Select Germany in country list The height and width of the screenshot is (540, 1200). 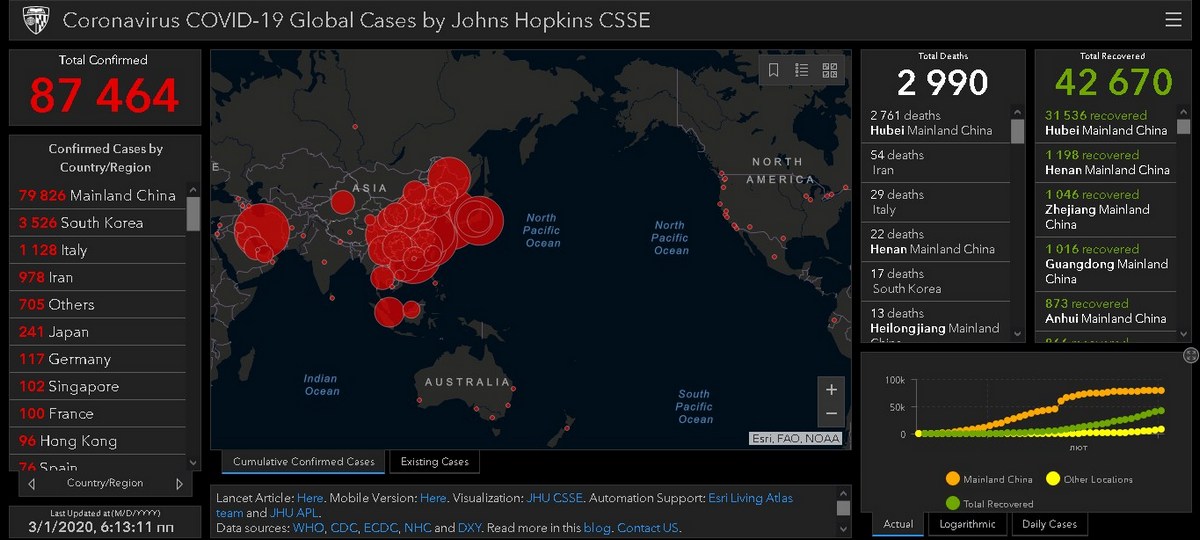coord(98,359)
